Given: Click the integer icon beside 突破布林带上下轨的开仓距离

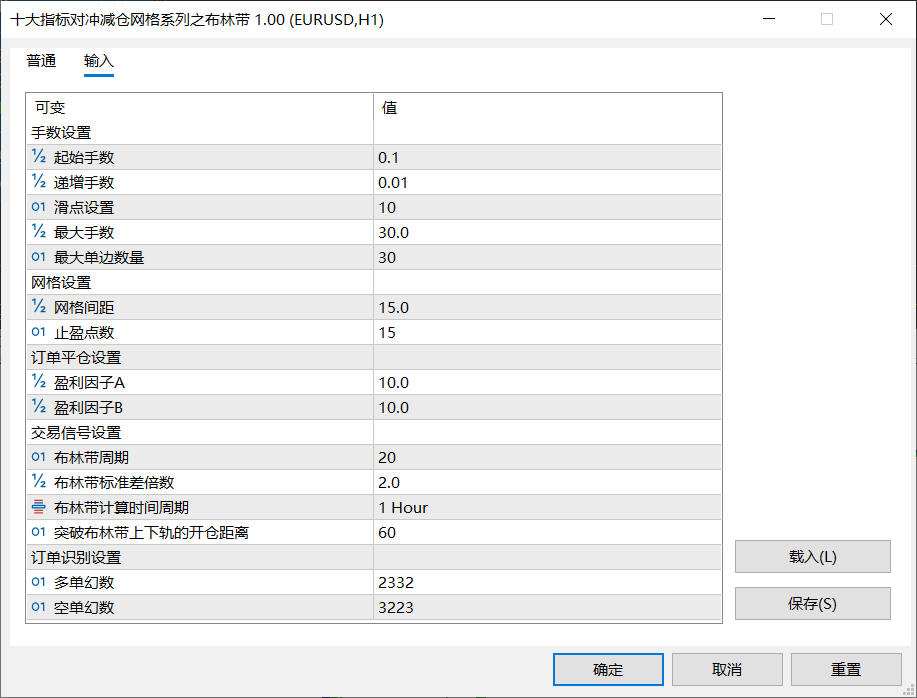Looking at the screenshot, I should click(x=39, y=532).
